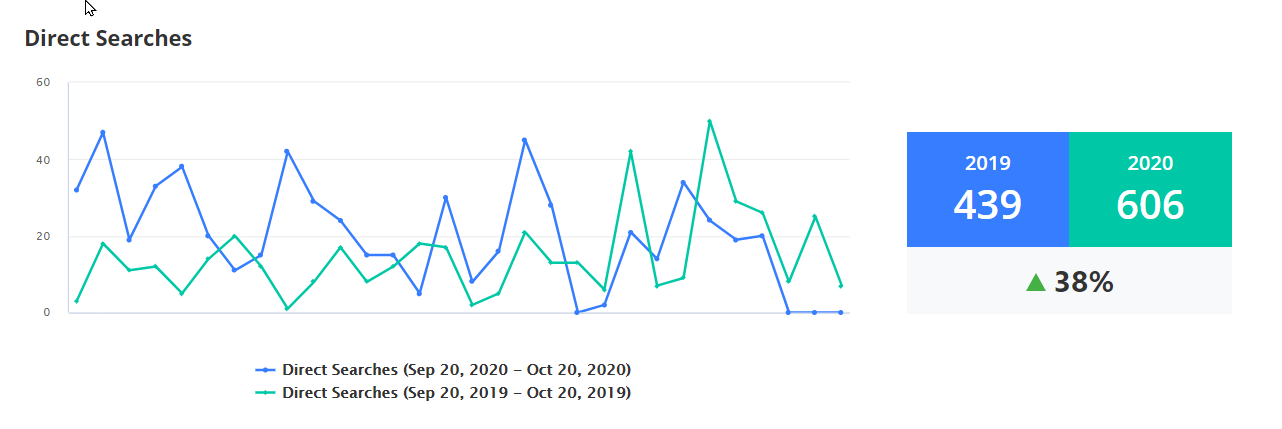Click the green 2020 summary card
Image resolution: width=1282 pixels, height=429 pixels.
(1150, 189)
